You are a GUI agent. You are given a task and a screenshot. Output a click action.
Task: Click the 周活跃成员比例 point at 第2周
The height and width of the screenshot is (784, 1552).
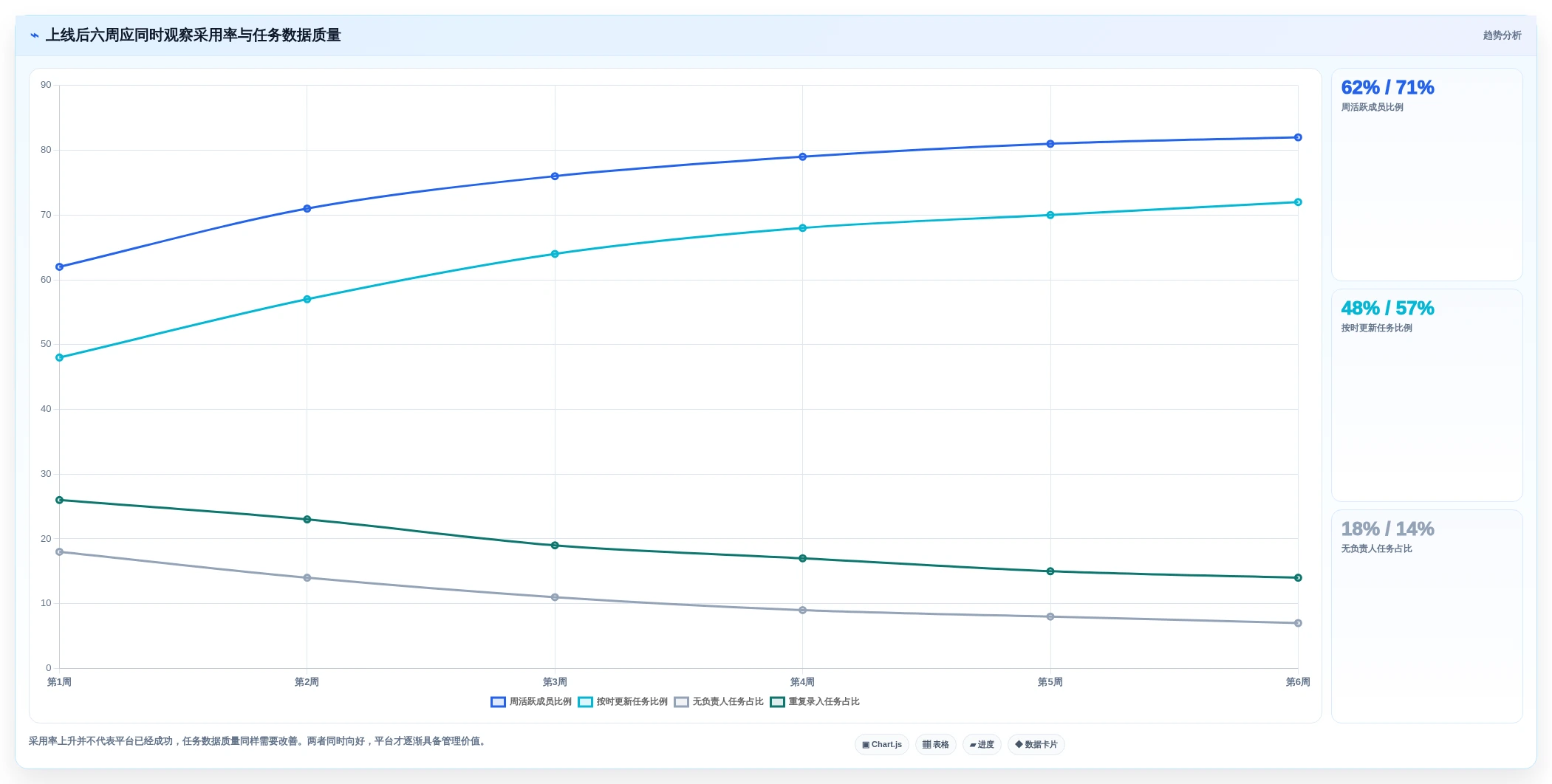pyautogui.click(x=307, y=208)
